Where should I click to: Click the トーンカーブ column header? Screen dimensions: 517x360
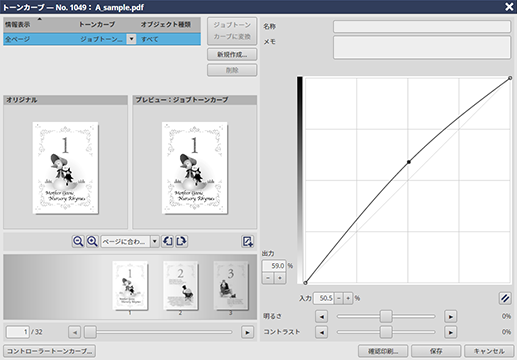(x=97, y=24)
